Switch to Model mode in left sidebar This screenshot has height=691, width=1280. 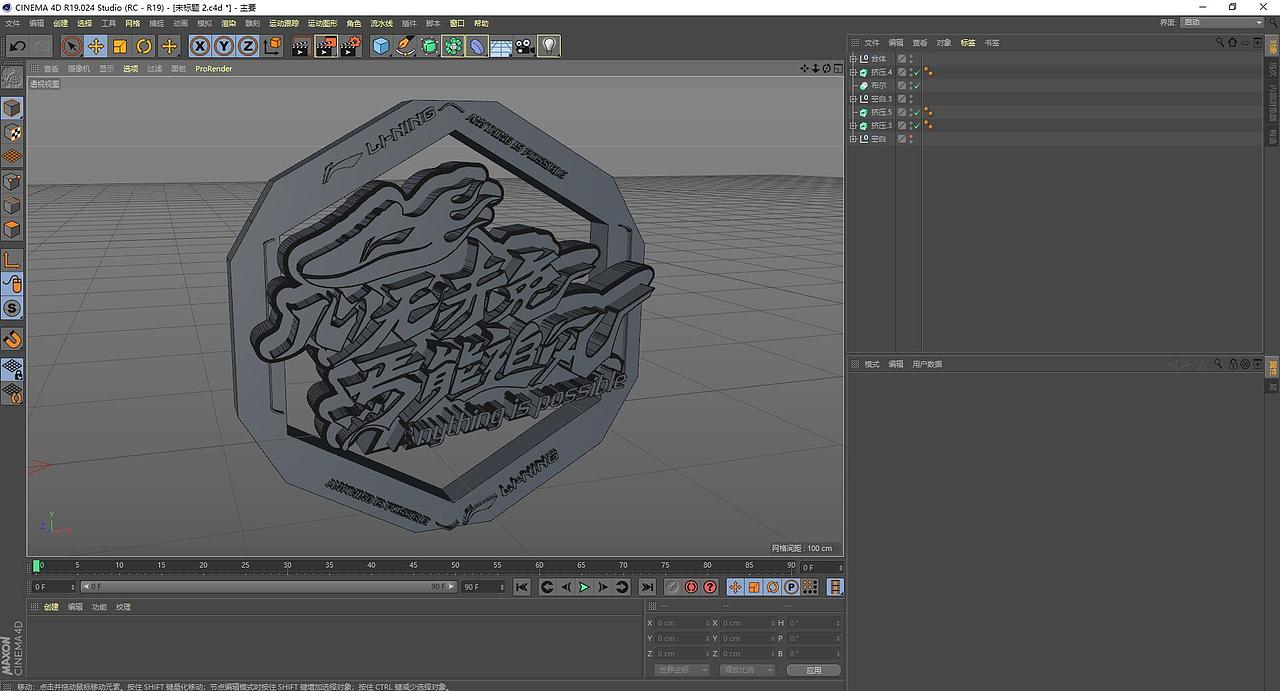pyautogui.click(x=12, y=108)
